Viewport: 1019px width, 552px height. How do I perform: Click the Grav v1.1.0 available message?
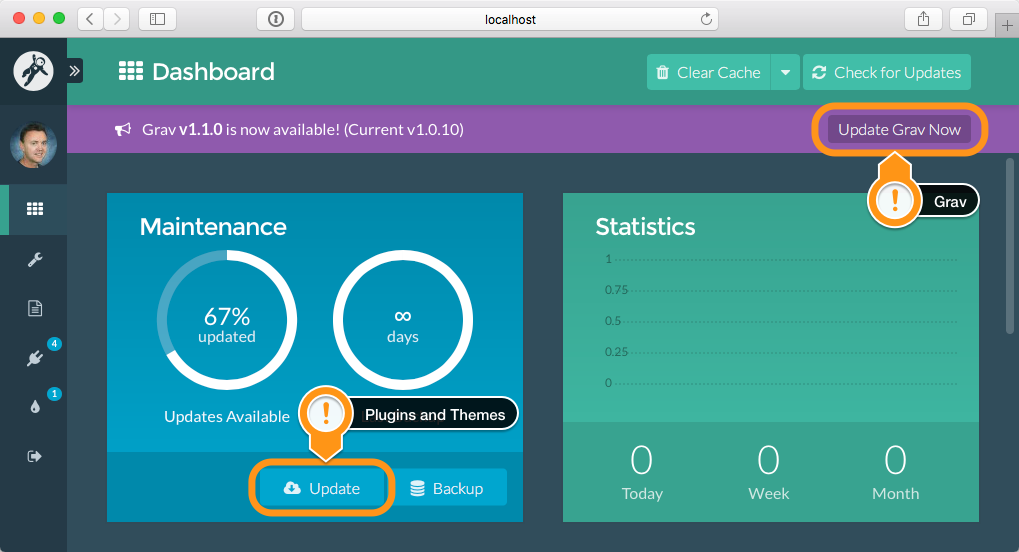point(303,129)
